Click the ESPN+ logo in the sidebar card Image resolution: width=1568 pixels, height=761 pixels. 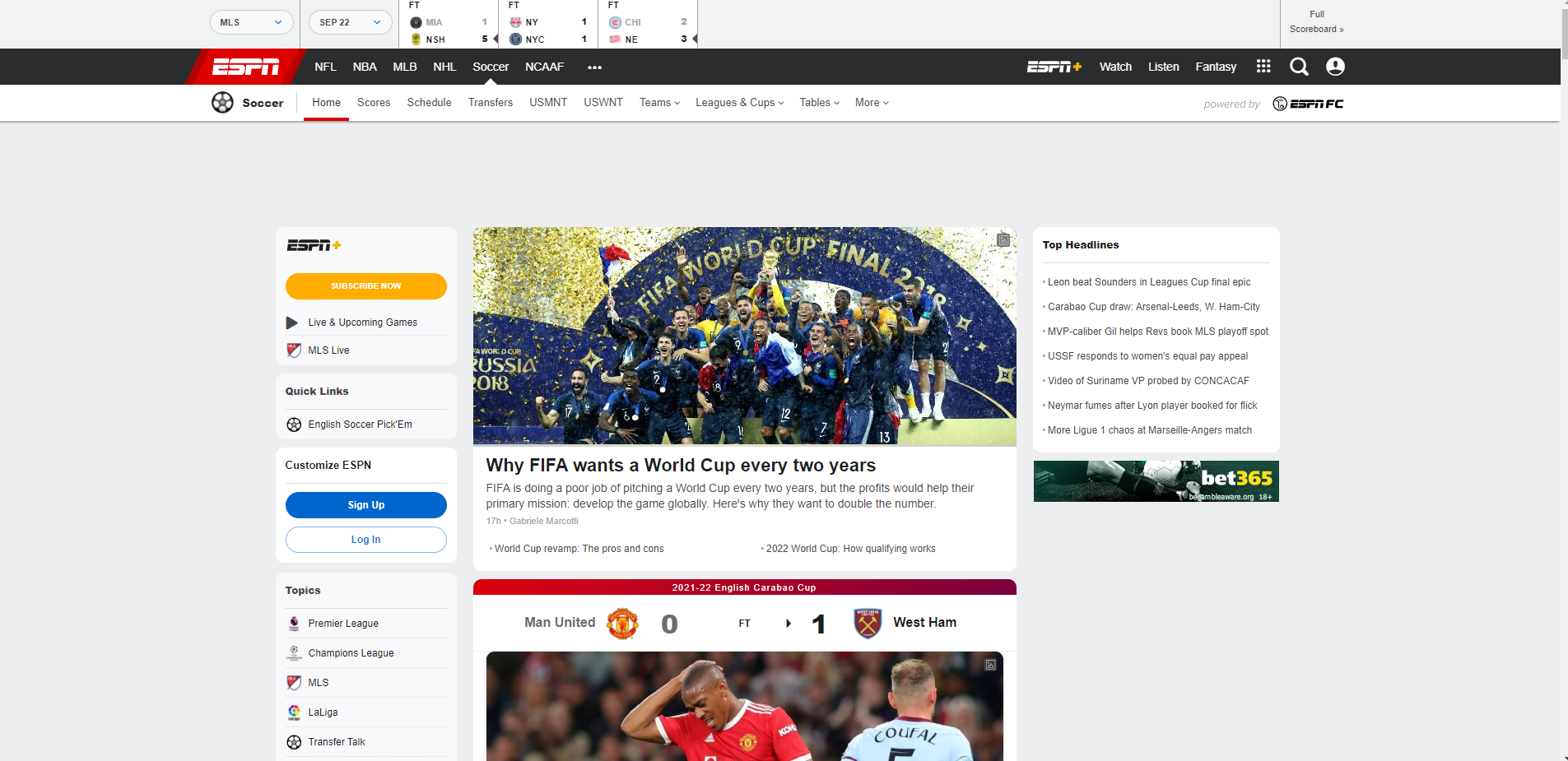(x=314, y=245)
